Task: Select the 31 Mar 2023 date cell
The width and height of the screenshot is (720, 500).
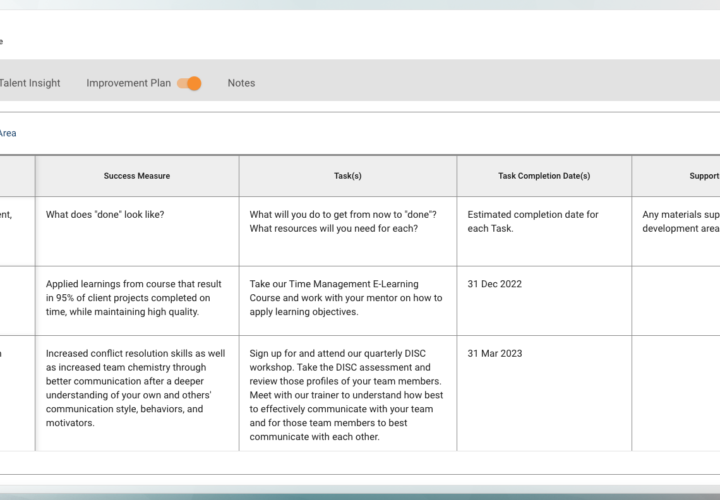Action: 544,393
